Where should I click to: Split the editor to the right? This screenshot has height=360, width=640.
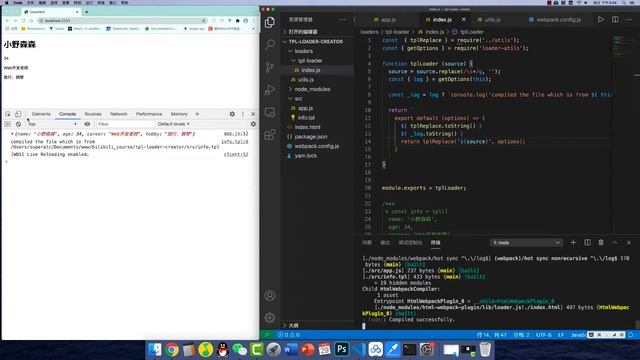point(615,20)
